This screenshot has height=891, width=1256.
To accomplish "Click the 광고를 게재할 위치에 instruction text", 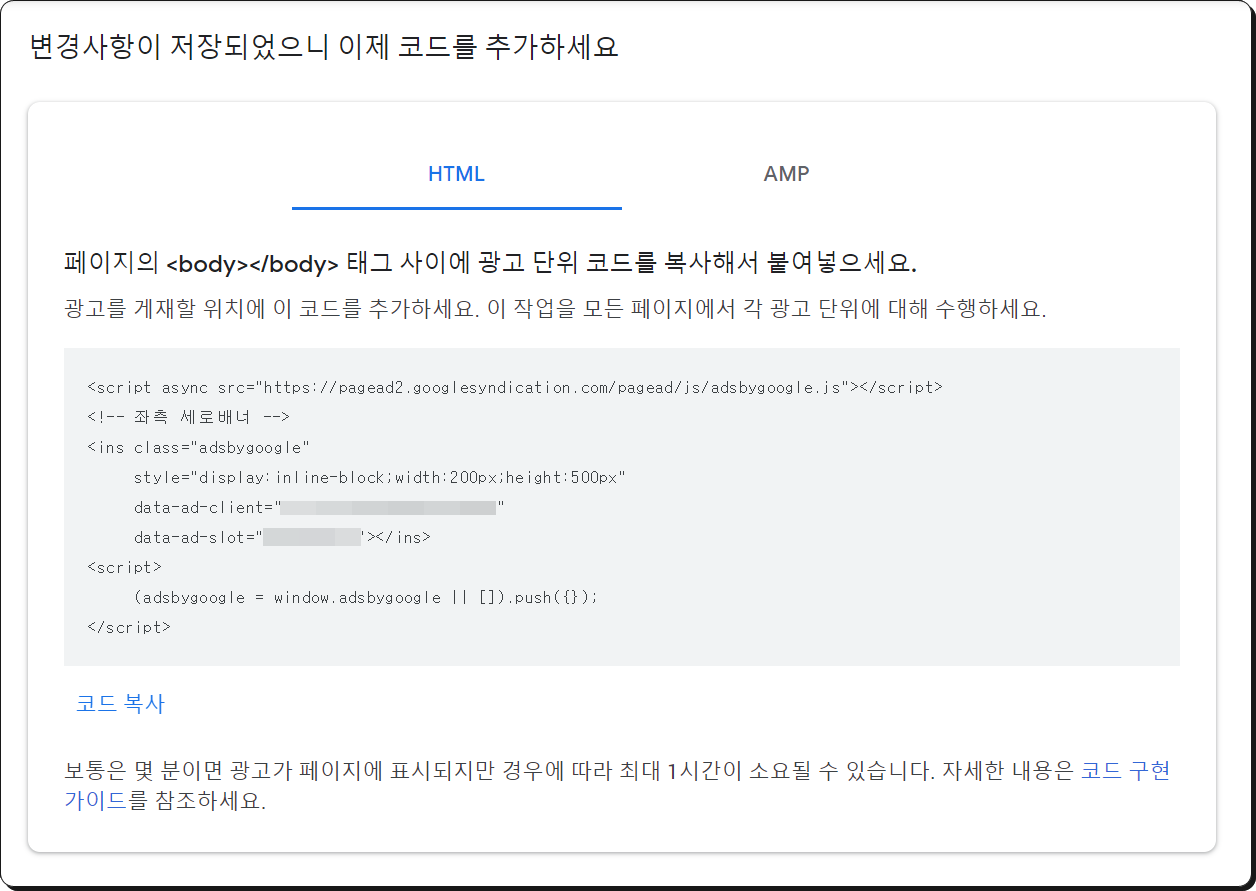I will pos(554,308).
